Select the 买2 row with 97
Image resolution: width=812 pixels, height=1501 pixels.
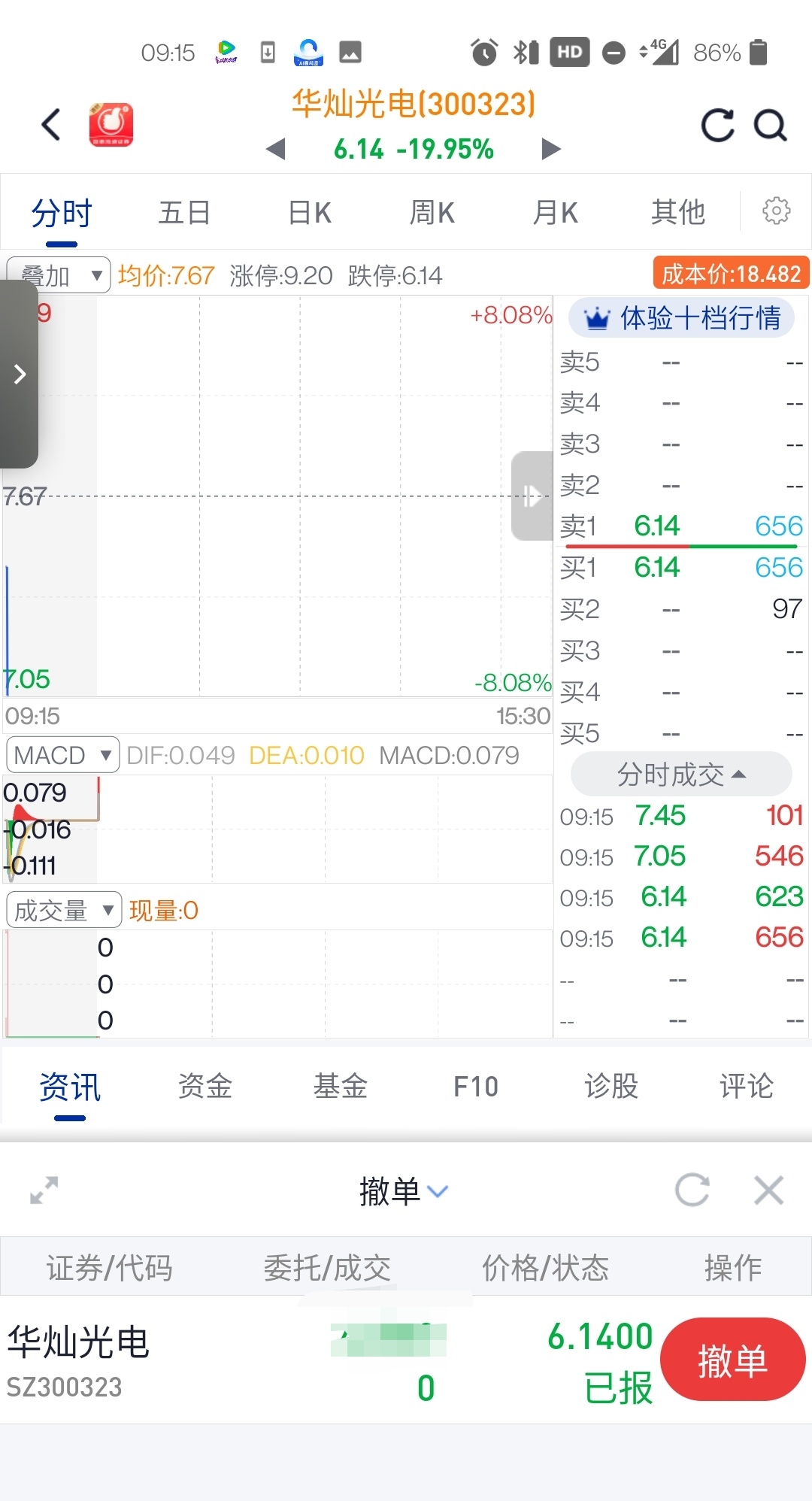click(x=681, y=608)
